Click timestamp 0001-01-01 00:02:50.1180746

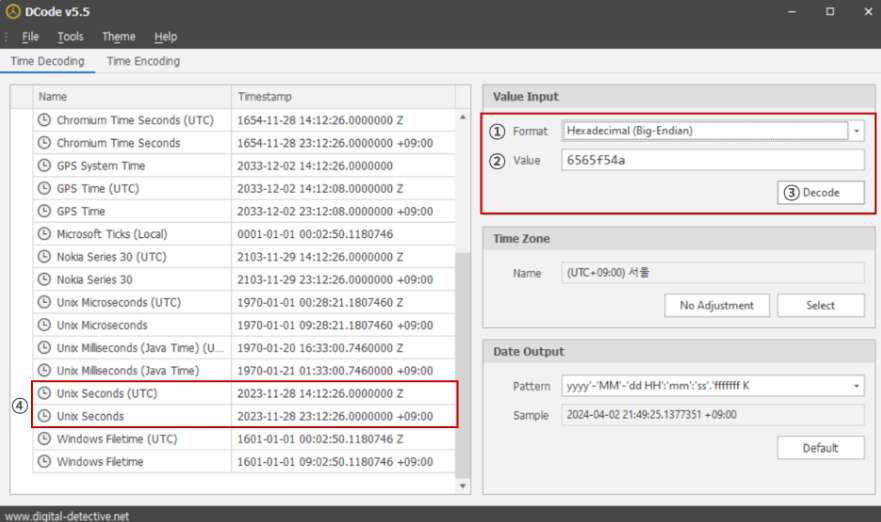(315, 234)
